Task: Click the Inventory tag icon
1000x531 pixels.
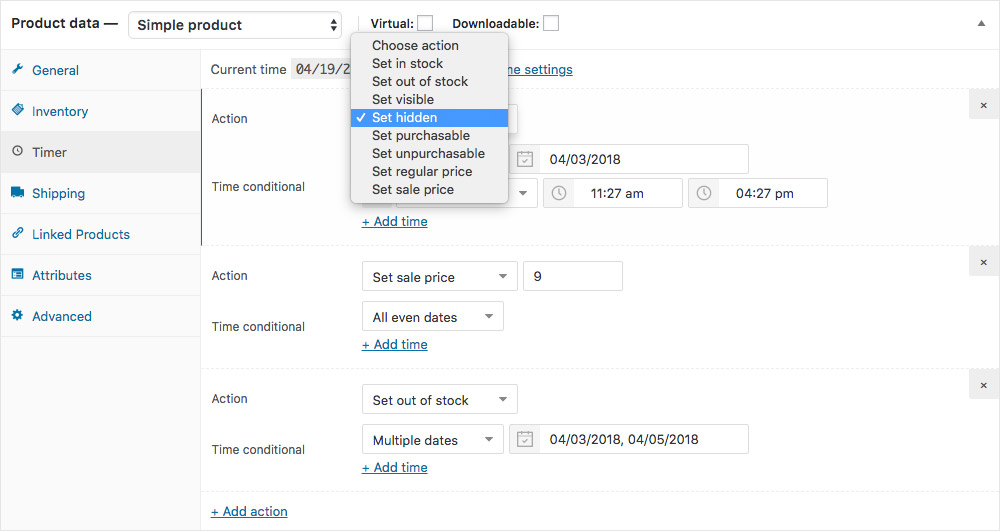Action: click(x=17, y=111)
